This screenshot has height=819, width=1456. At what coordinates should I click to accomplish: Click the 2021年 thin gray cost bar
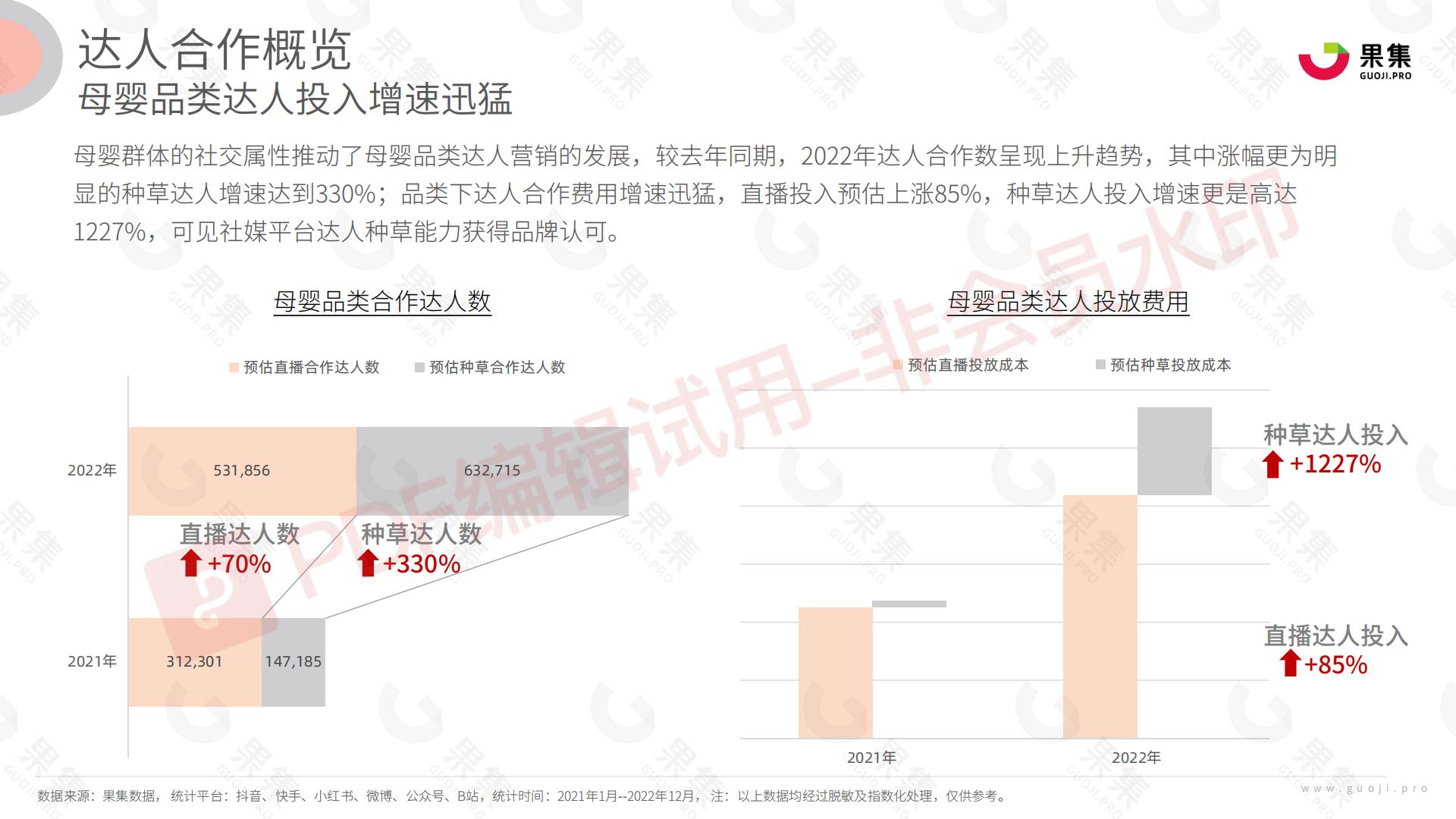pos(909,604)
